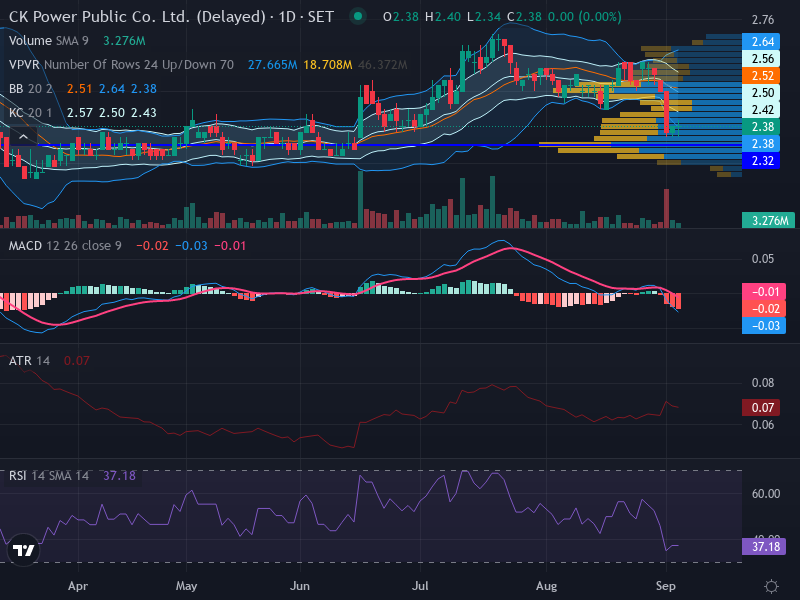Click the green market status dot
The width and height of the screenshot is (800, 600).
pos(358,17)
